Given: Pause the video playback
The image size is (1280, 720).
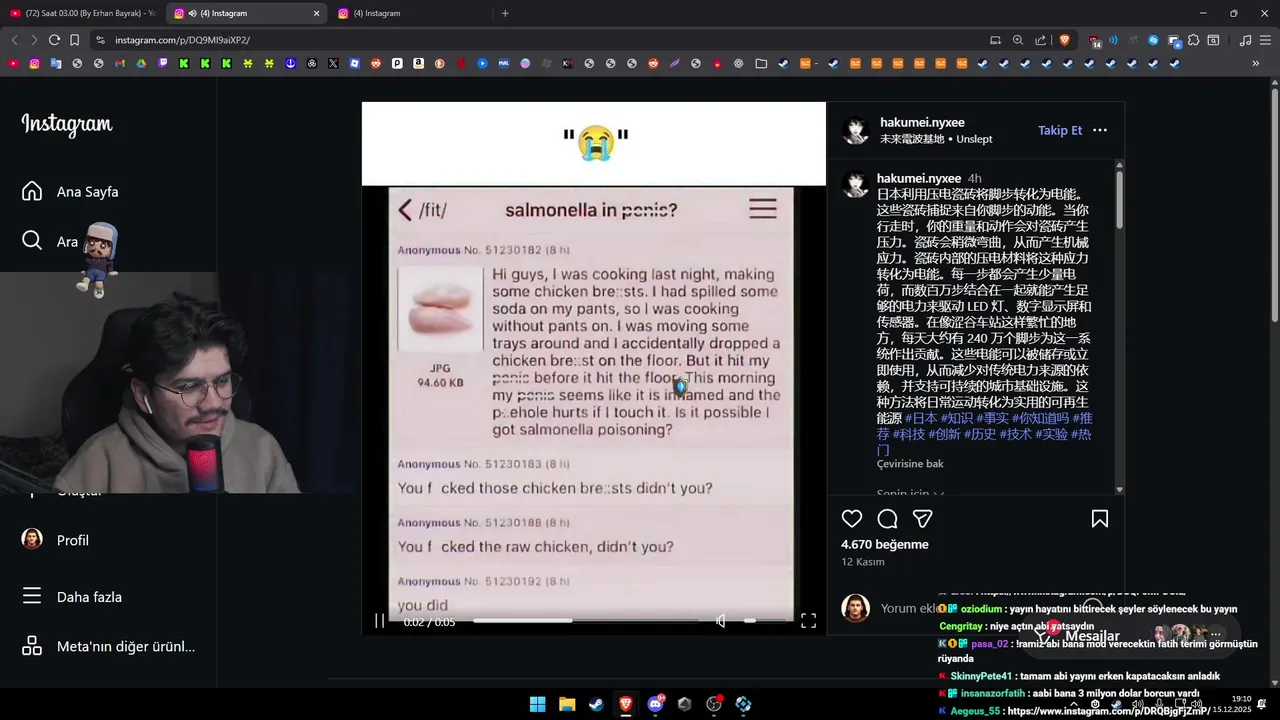Looking at the screenshot, I should 380,621.
